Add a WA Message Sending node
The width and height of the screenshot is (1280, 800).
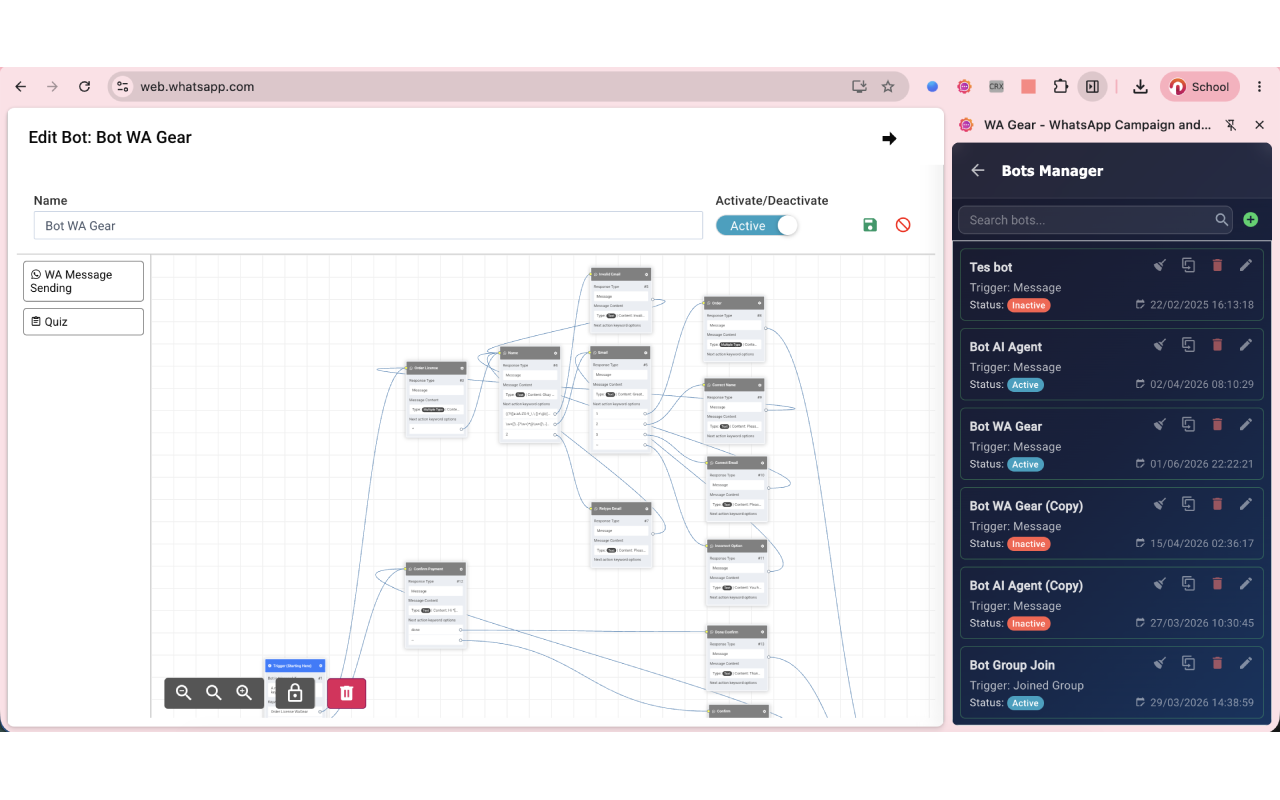[x=84, y=281]
